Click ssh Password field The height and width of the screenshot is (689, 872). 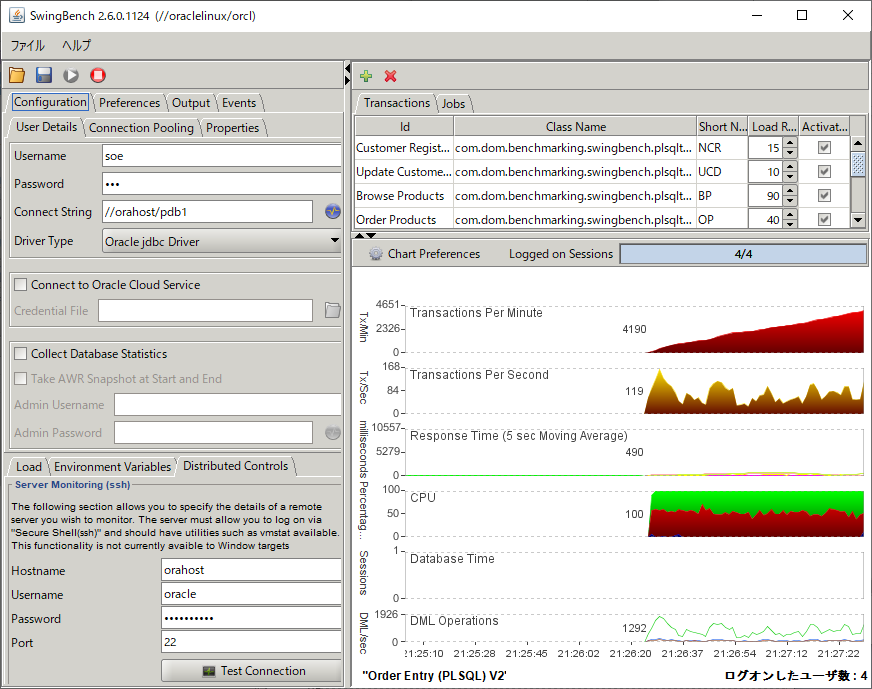pyautogui.click(x=251, y=618)
